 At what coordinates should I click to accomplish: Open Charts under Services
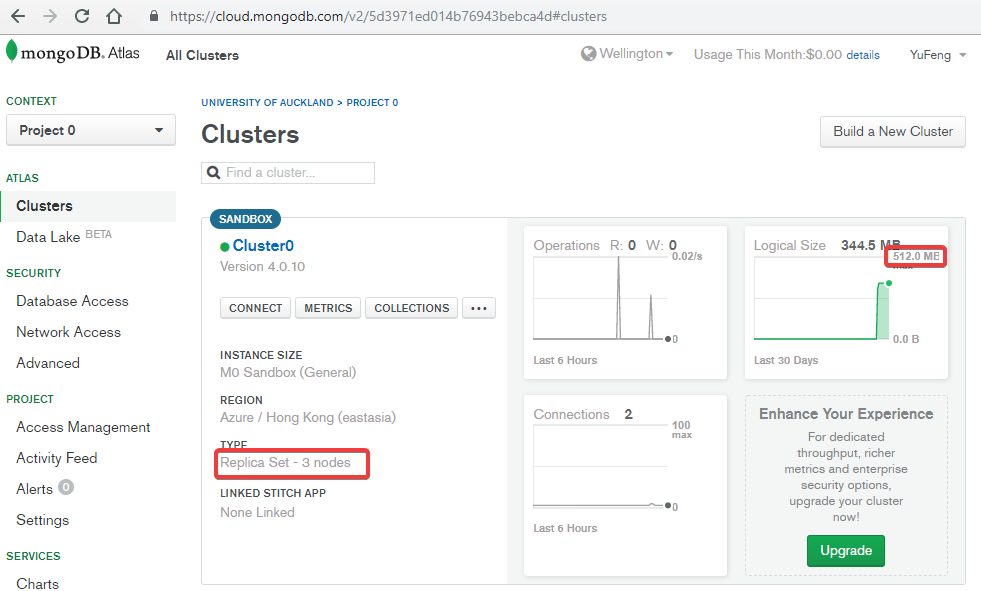(38, 583)
